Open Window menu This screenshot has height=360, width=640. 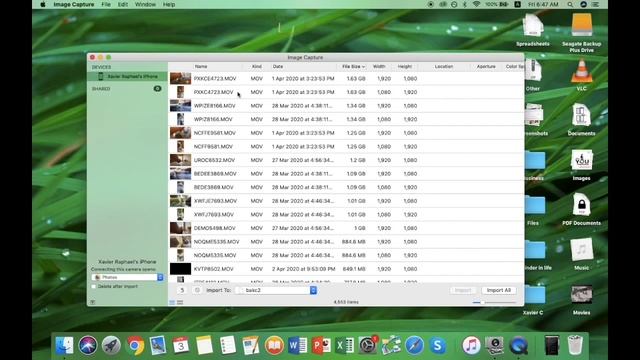pyautogui.click(x=145, y=4)
